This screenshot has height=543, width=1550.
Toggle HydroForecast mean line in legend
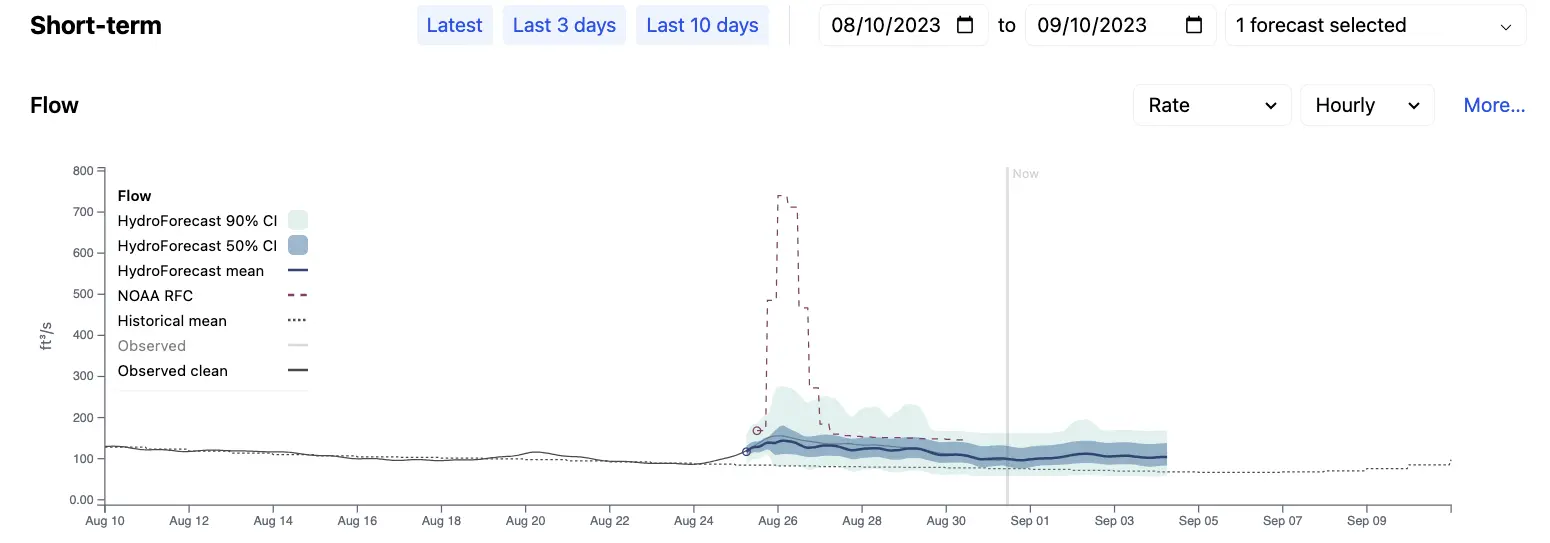(x=212, y=270)
